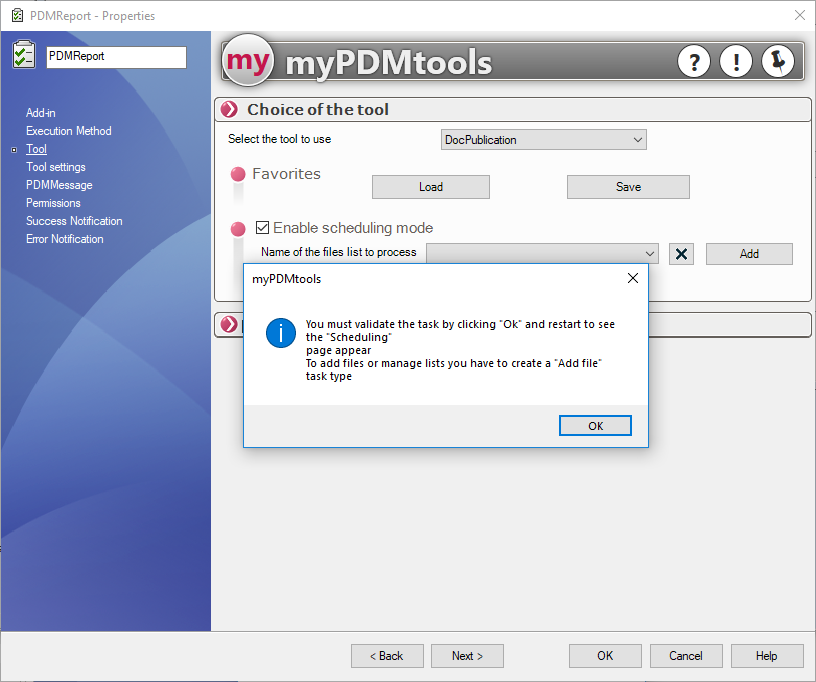Click the myPDMtools 'my' logo icon
Image resolution: width=816 pixels, height=682 pixels.
pos(247,62)
